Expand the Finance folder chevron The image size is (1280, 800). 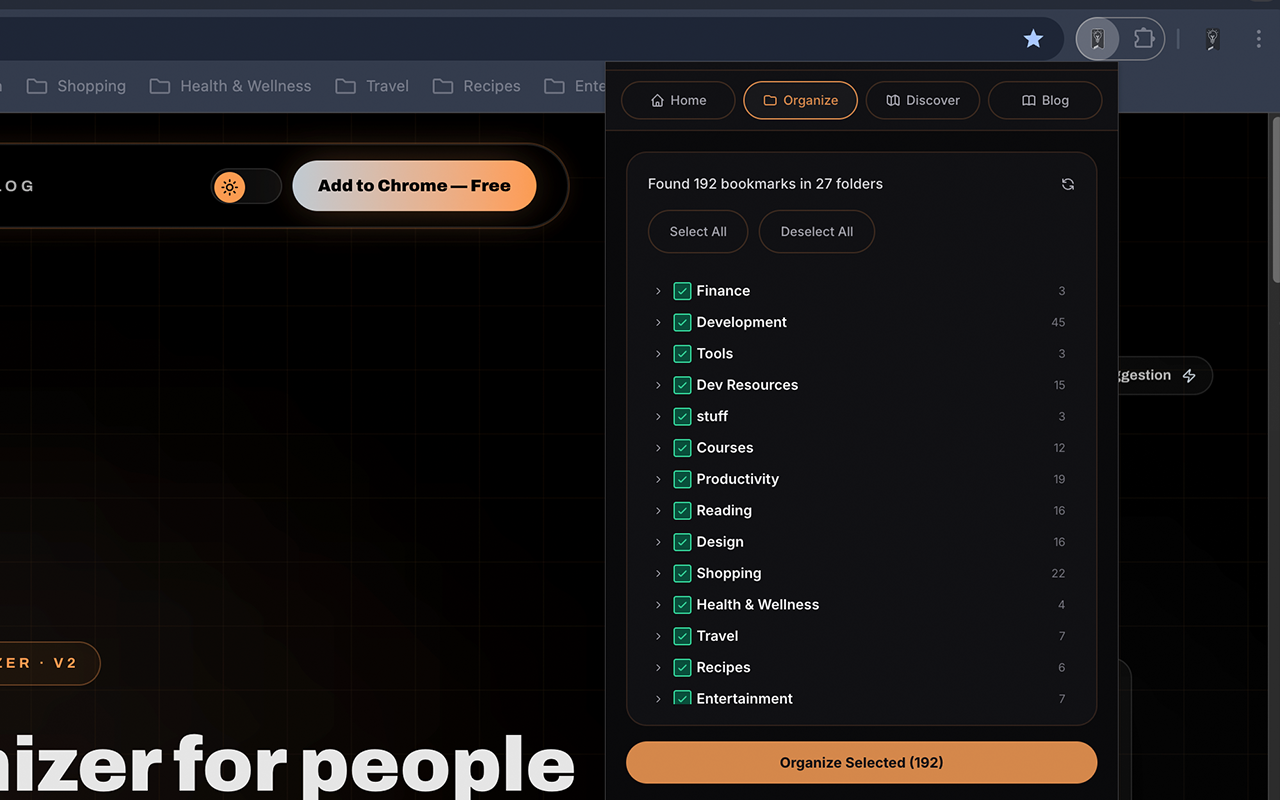(x=658, y=291)
